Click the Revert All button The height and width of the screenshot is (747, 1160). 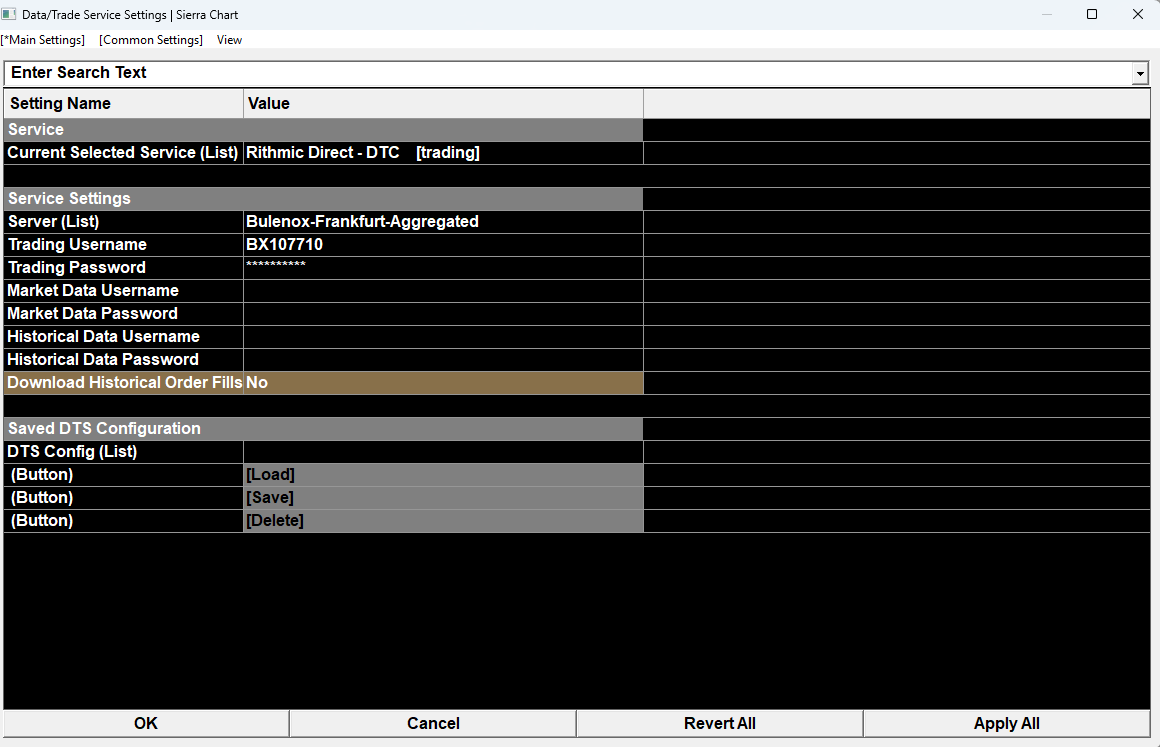[720, 723]
